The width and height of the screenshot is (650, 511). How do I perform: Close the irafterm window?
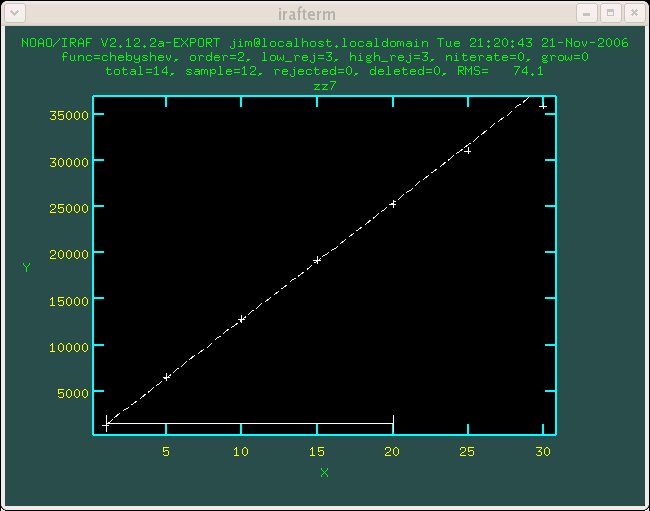tap(631, 13)
